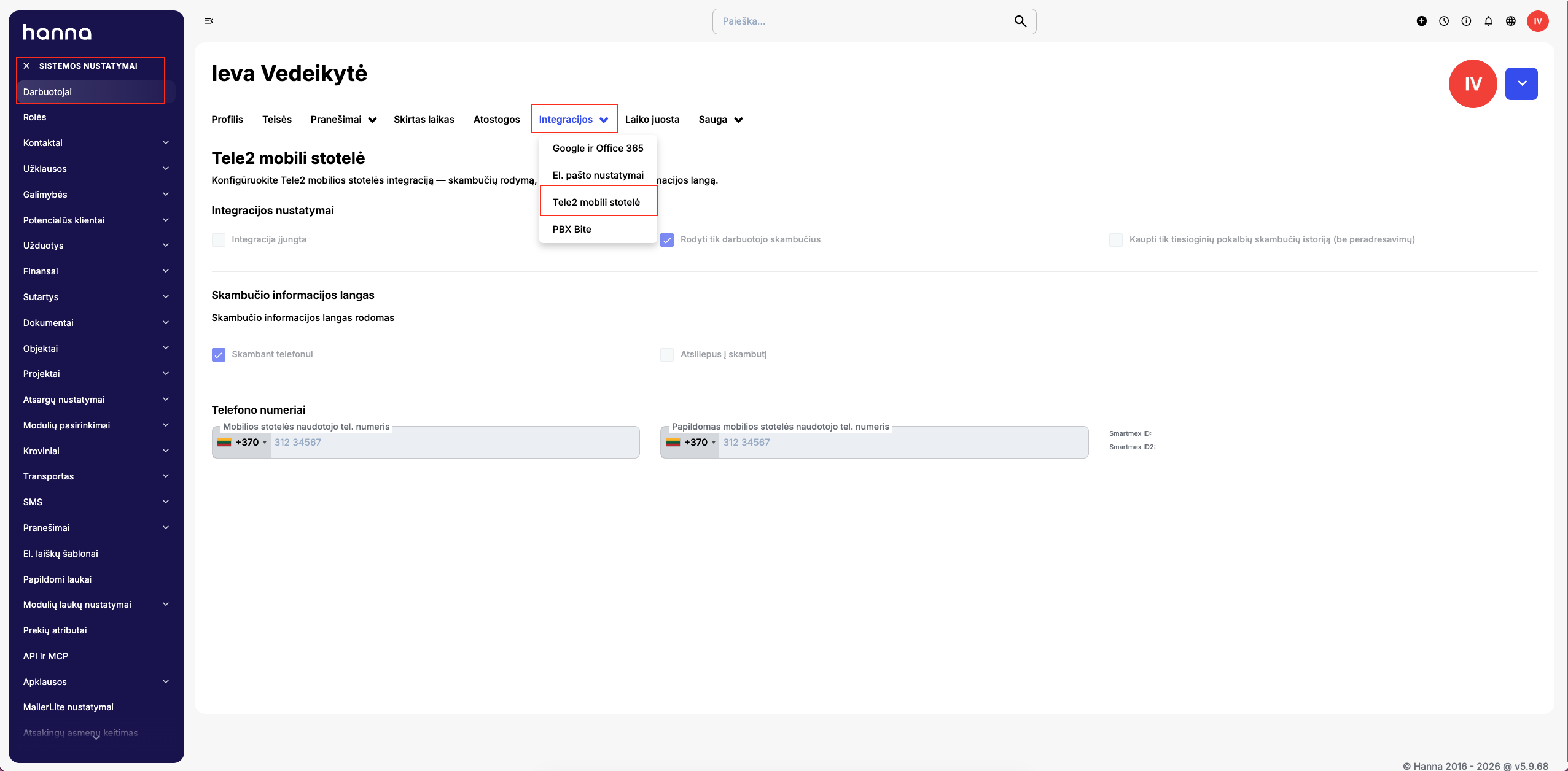Expand Sutartys sidebar section
This screenshot has height=771, width=1568.
(x=96, y=297)
